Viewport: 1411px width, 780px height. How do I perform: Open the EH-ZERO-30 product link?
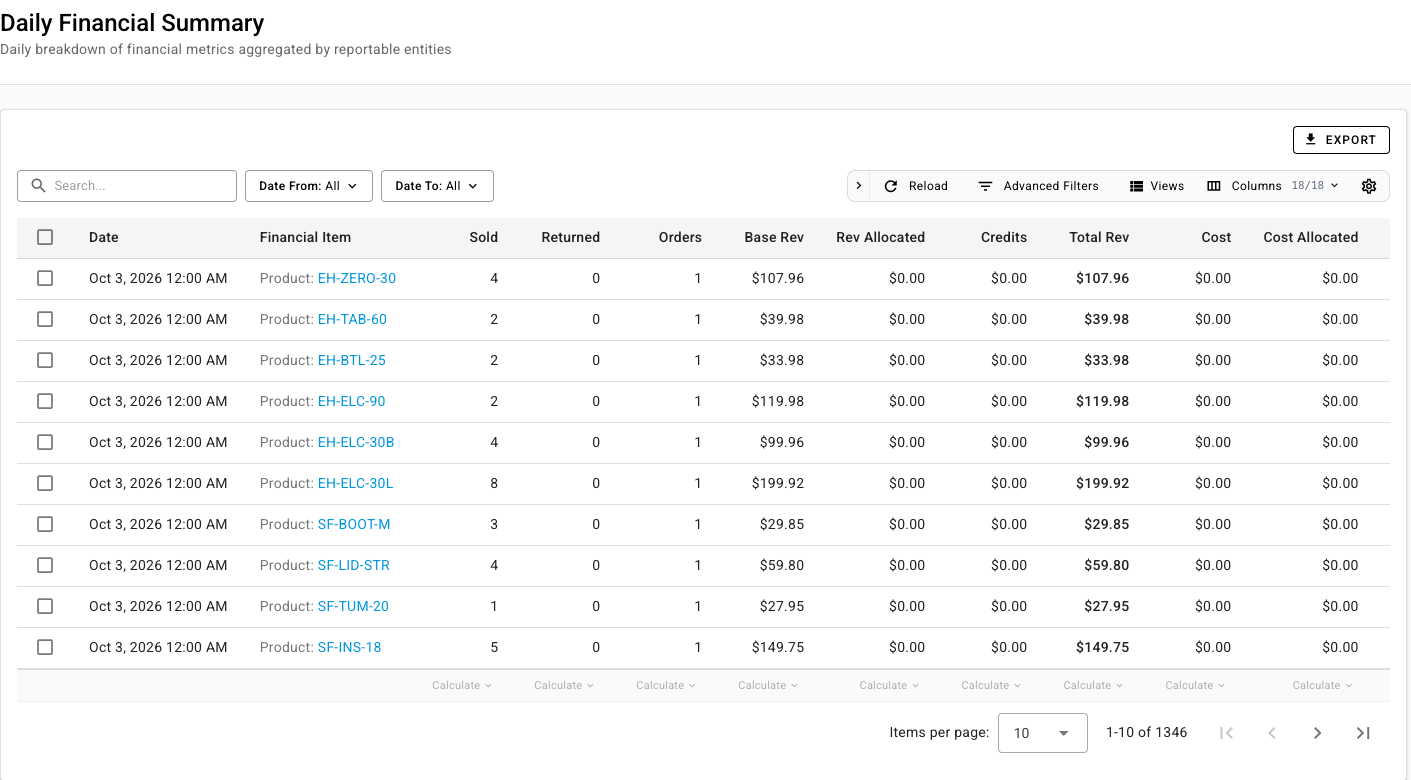coord(357,278)
